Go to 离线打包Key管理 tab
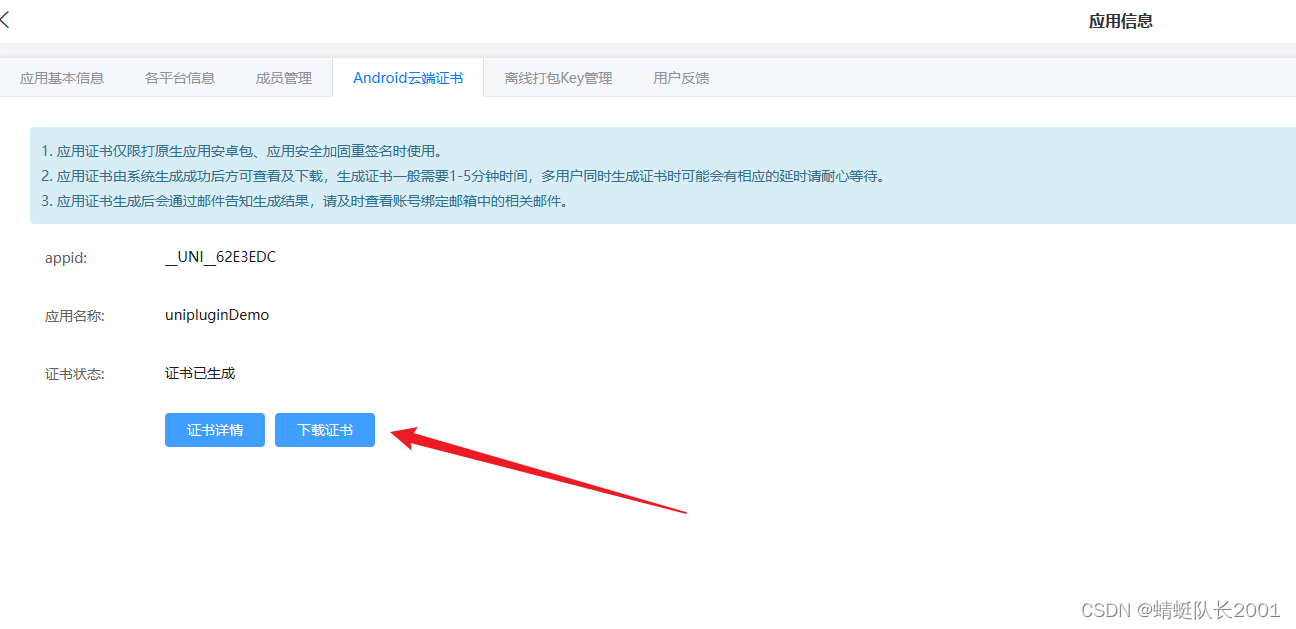The width and height of the screenshot is (1296, 629). (x=558, y=78)
